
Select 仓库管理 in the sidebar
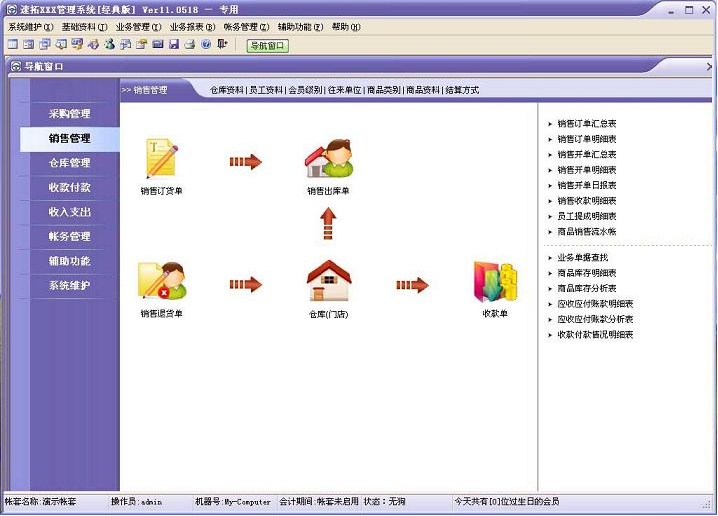pyautogui.click(x=70, y=163)
